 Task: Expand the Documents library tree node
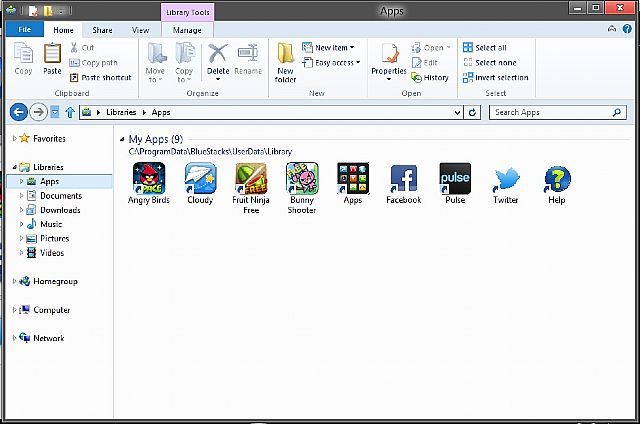[x=22, y=196]
